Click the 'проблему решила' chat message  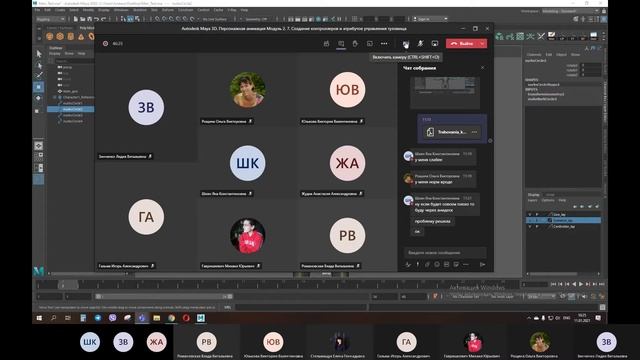pos(432,221)
